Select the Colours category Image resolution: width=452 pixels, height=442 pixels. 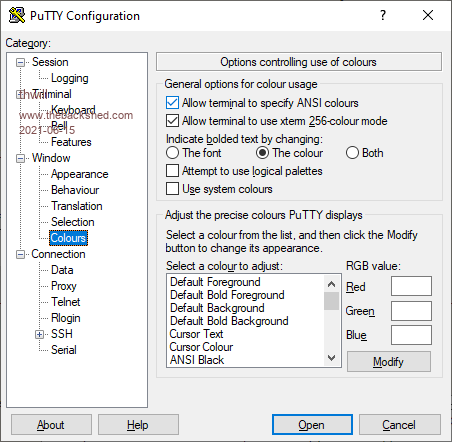pos(68,238)
